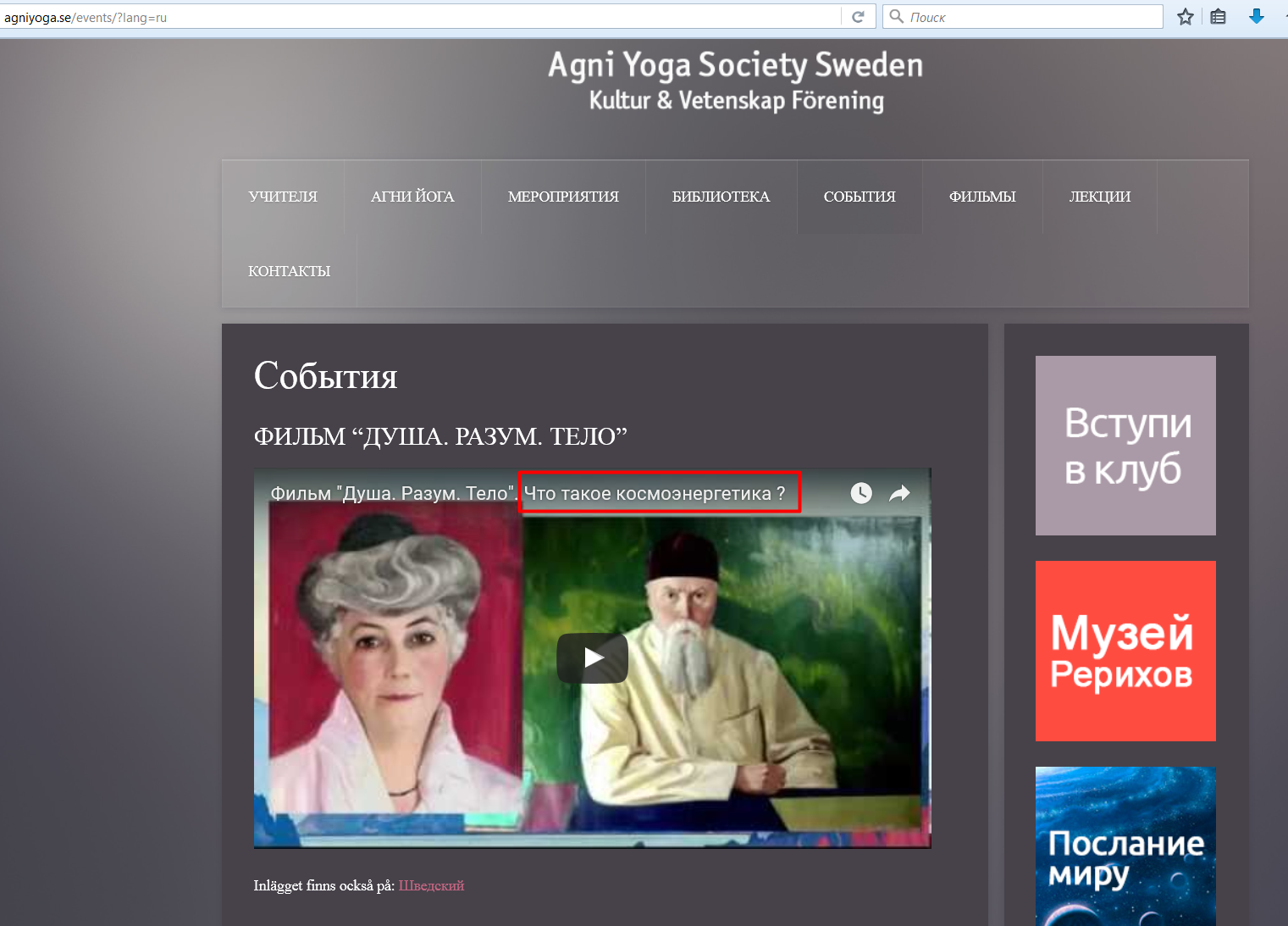Navigate to the КОНТАКТЫ page
This screenshot has width=1288, height=926.
289,271
